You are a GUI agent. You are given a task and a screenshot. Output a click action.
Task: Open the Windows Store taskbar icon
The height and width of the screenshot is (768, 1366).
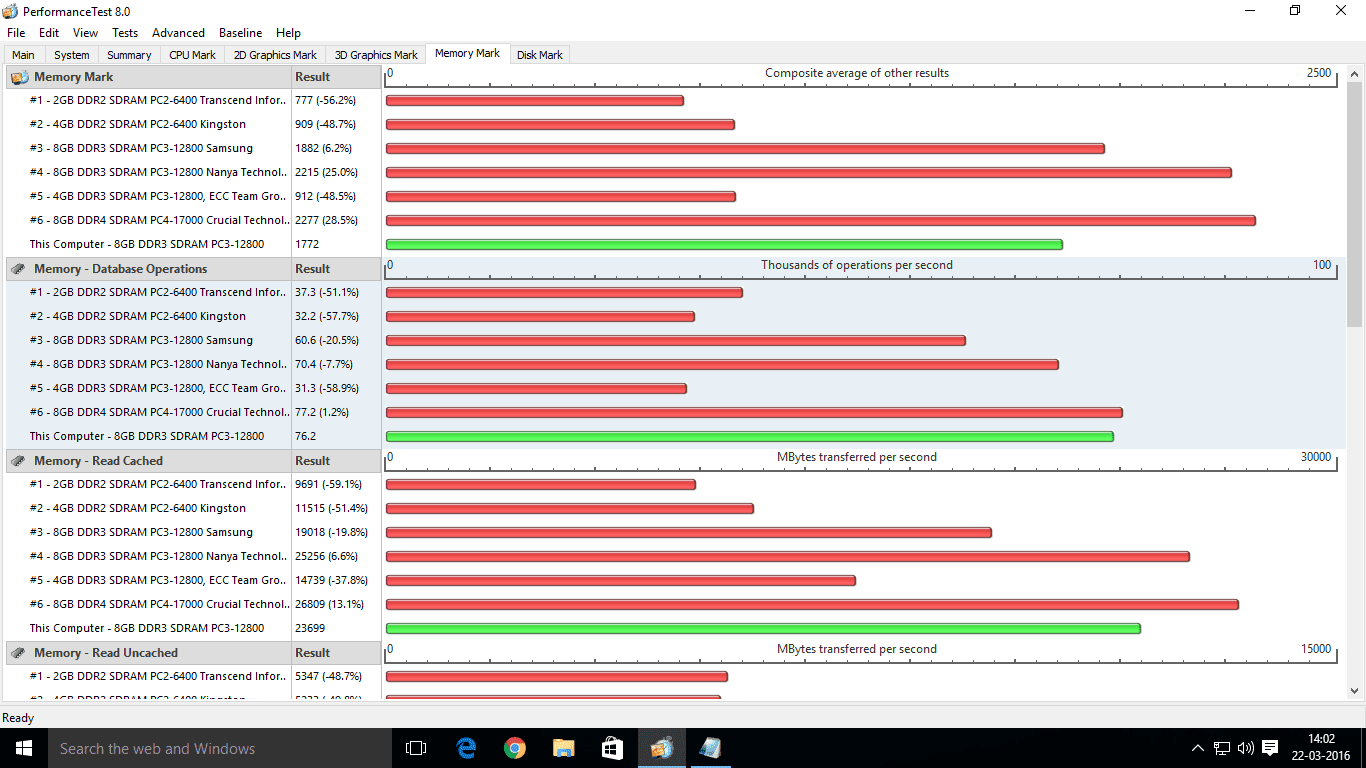(613, 748)
